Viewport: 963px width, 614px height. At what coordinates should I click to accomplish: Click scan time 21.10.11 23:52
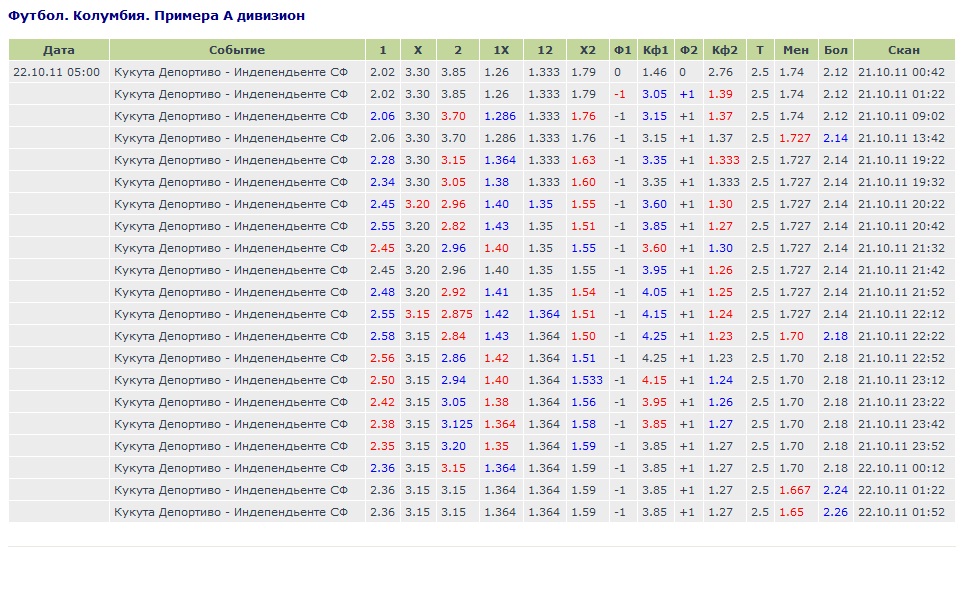[902, 446]
